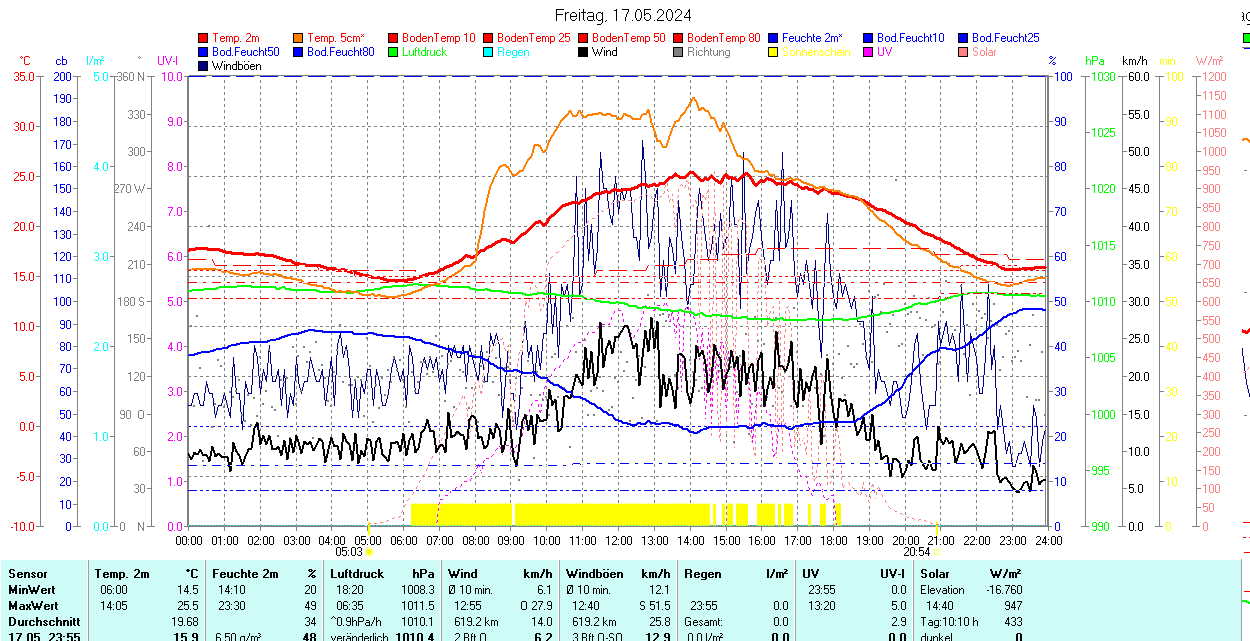Image resolution: width=1250 pixels, height=641 pixels.
Task: Click the 05:03 sunrise marker on timeline
Action: click(x=349, y=551)
